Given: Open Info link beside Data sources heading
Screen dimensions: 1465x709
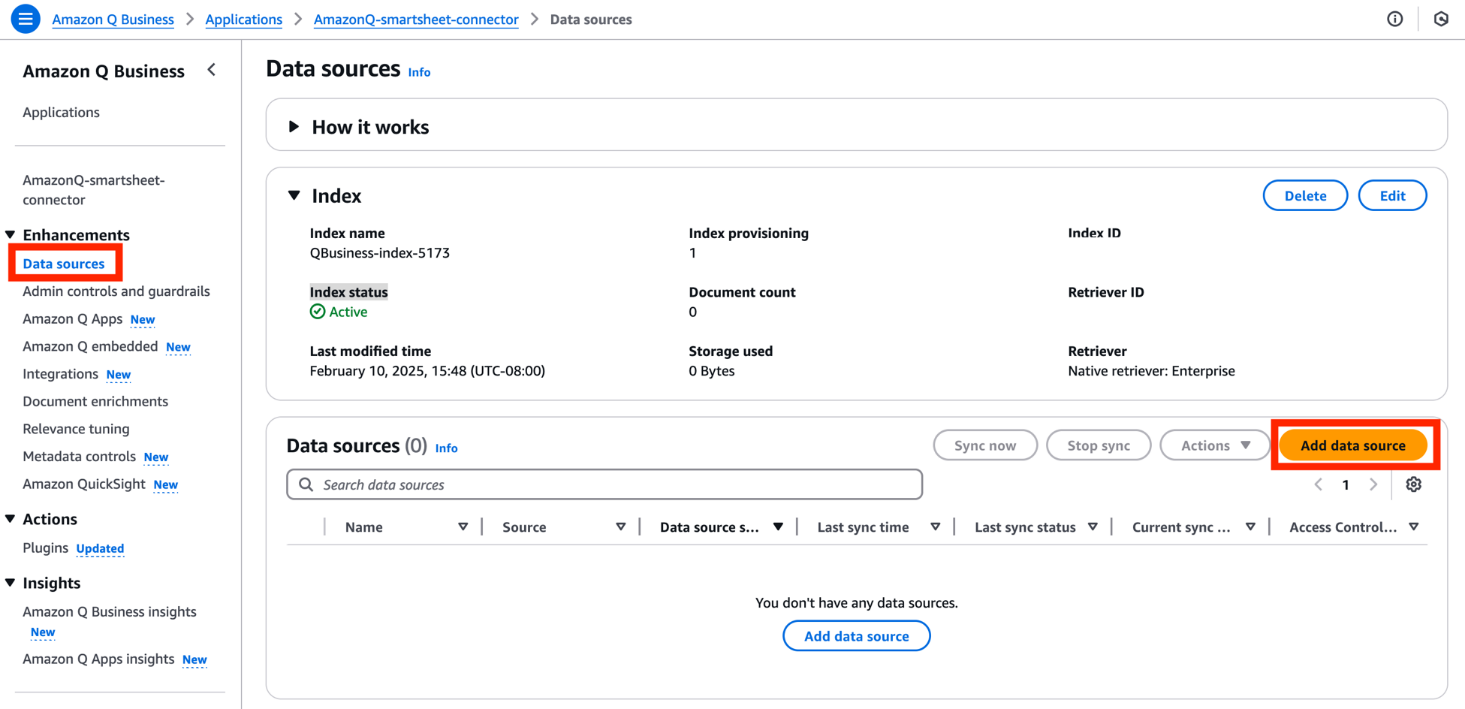Looking at the screenshot, I should pos(419,72).
